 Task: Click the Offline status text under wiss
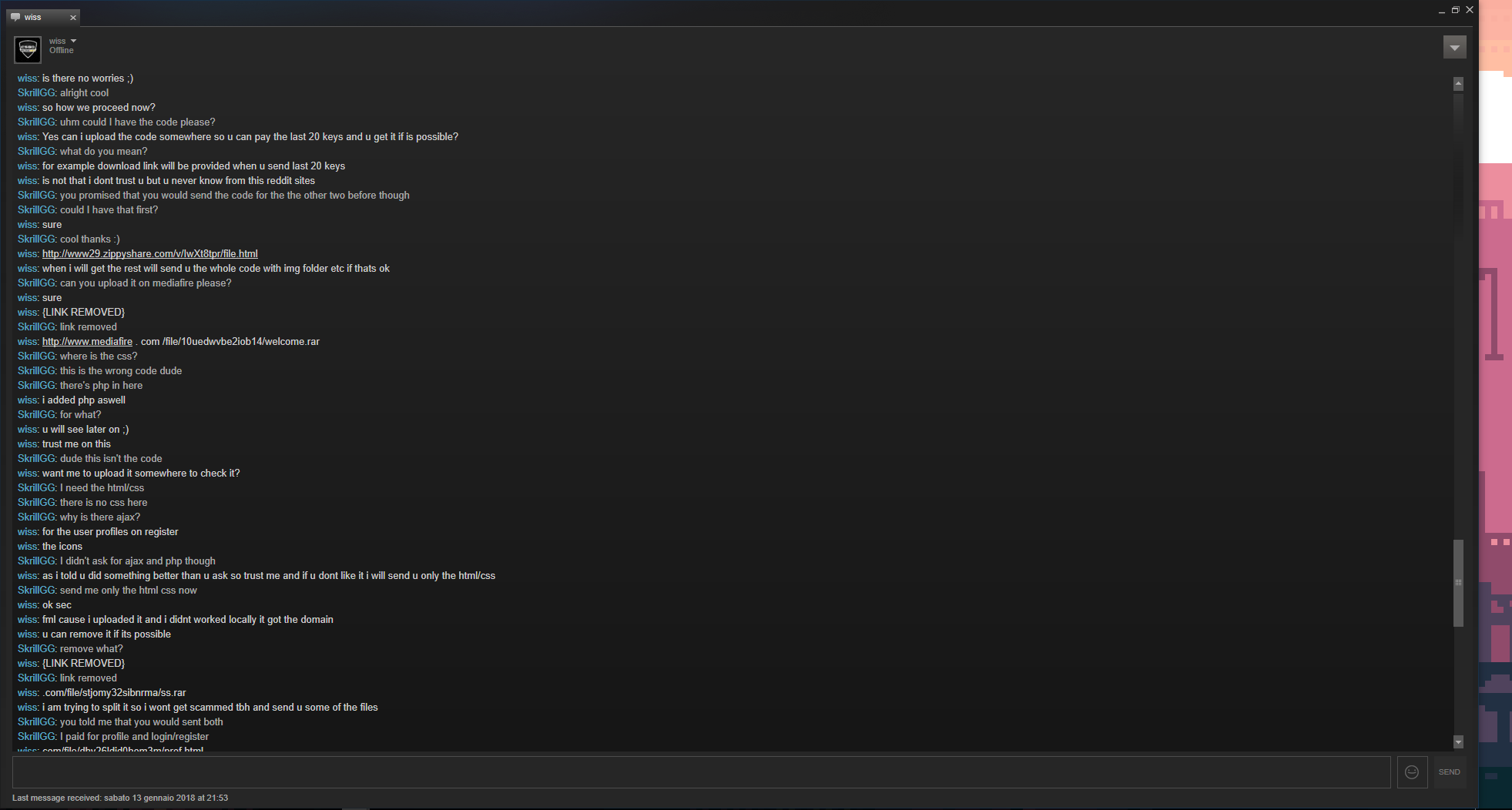62,51
